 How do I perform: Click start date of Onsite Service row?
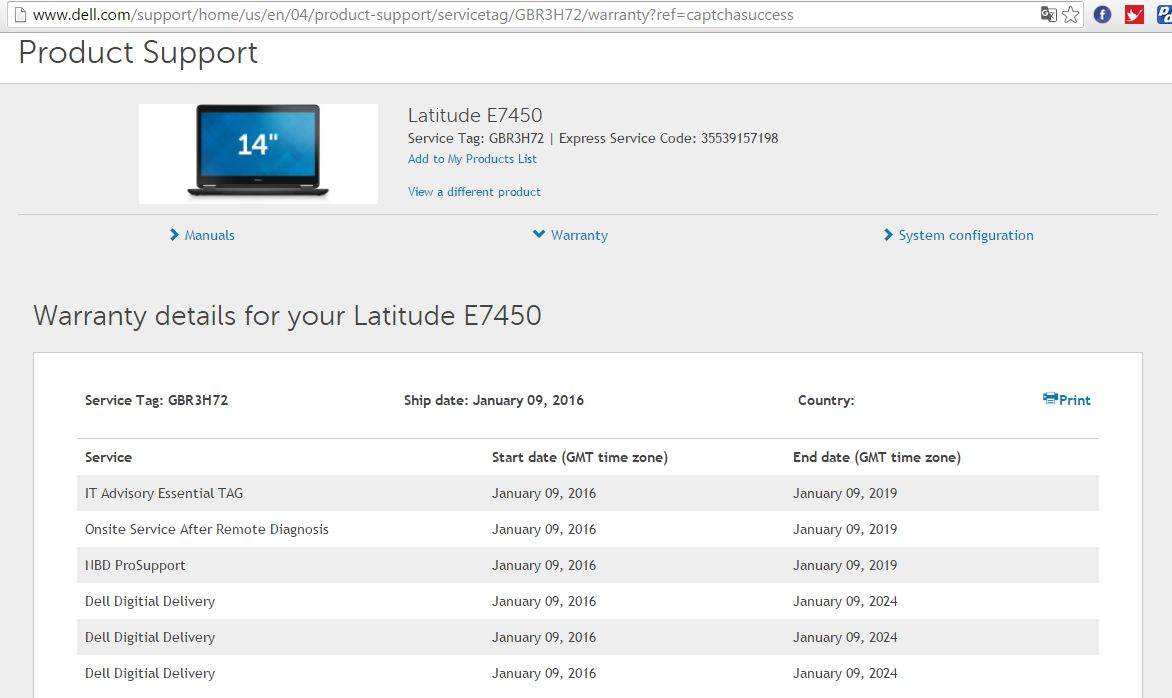point(543,529)
